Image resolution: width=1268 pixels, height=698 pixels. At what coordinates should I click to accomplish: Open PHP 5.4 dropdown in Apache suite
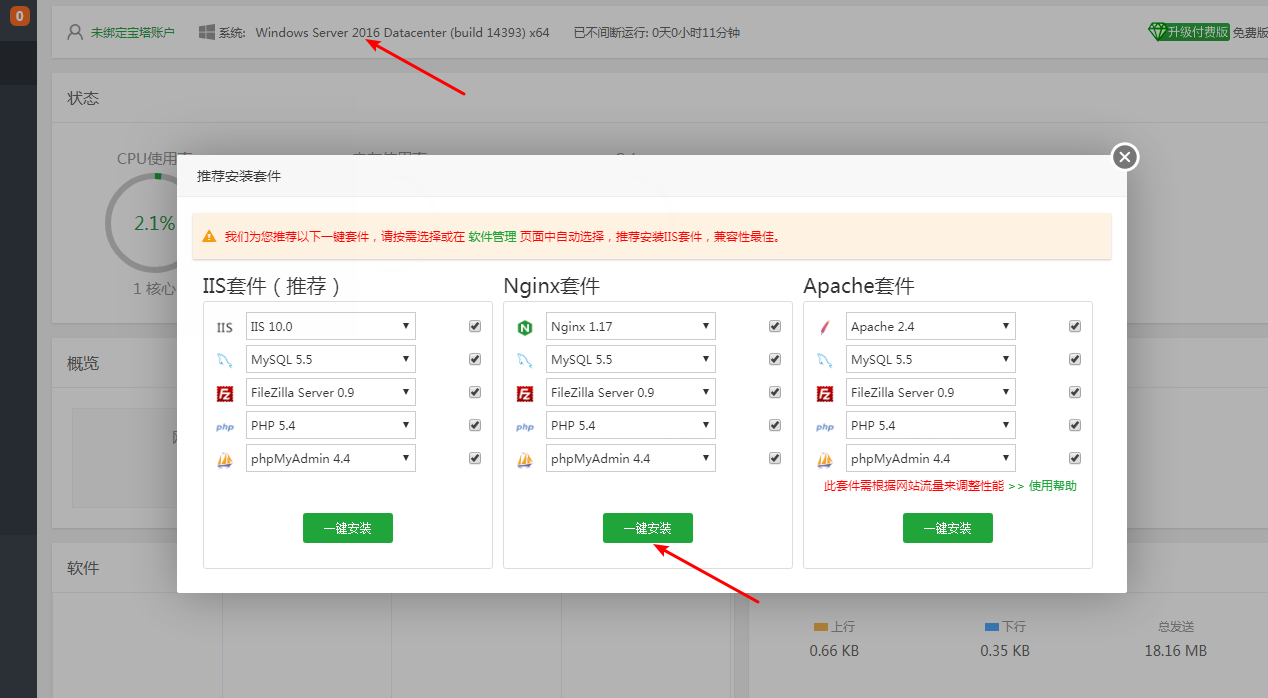[x=931, y=425]
